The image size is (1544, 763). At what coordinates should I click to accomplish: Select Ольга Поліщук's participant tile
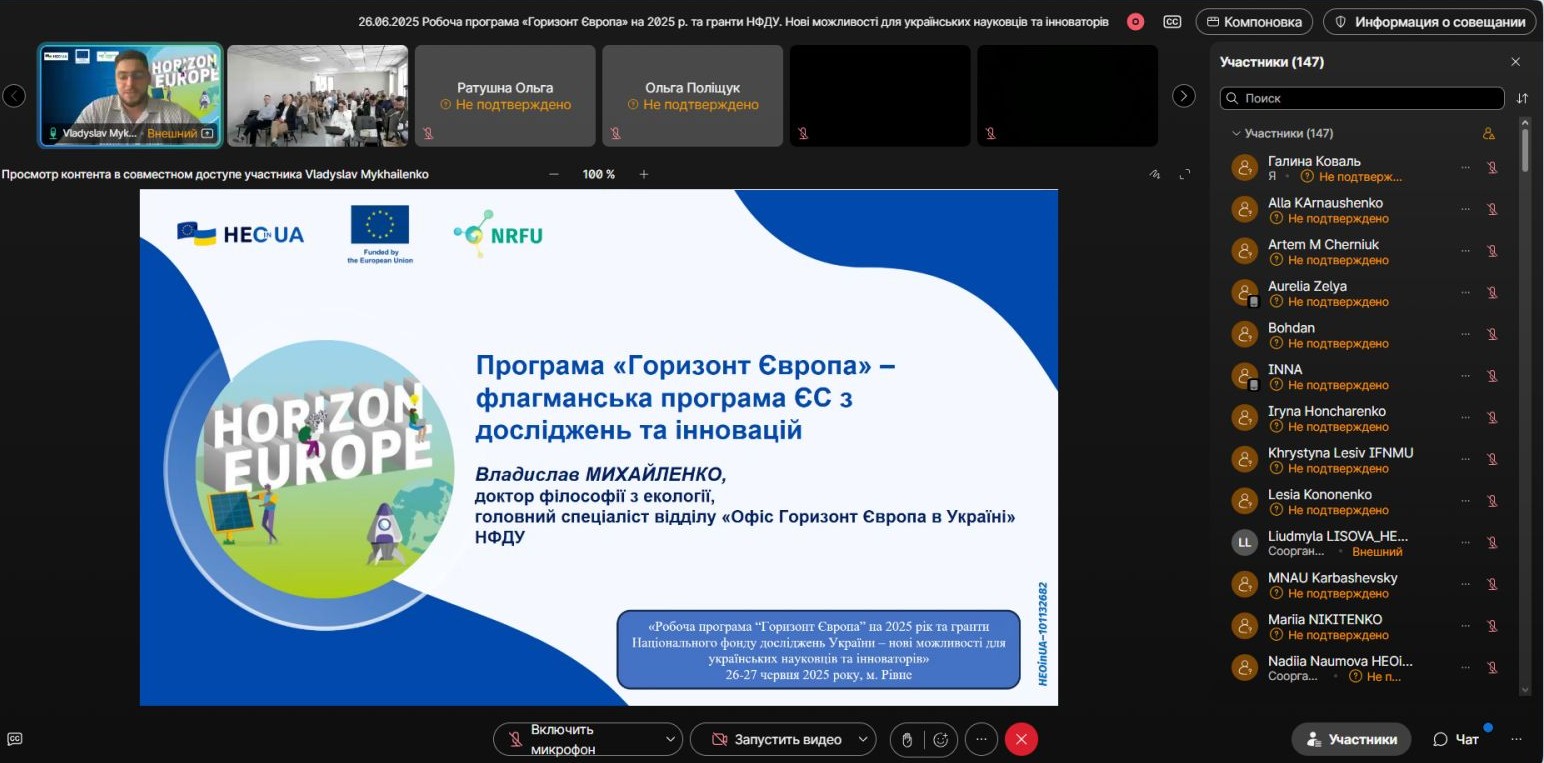[x=692, y=96]
